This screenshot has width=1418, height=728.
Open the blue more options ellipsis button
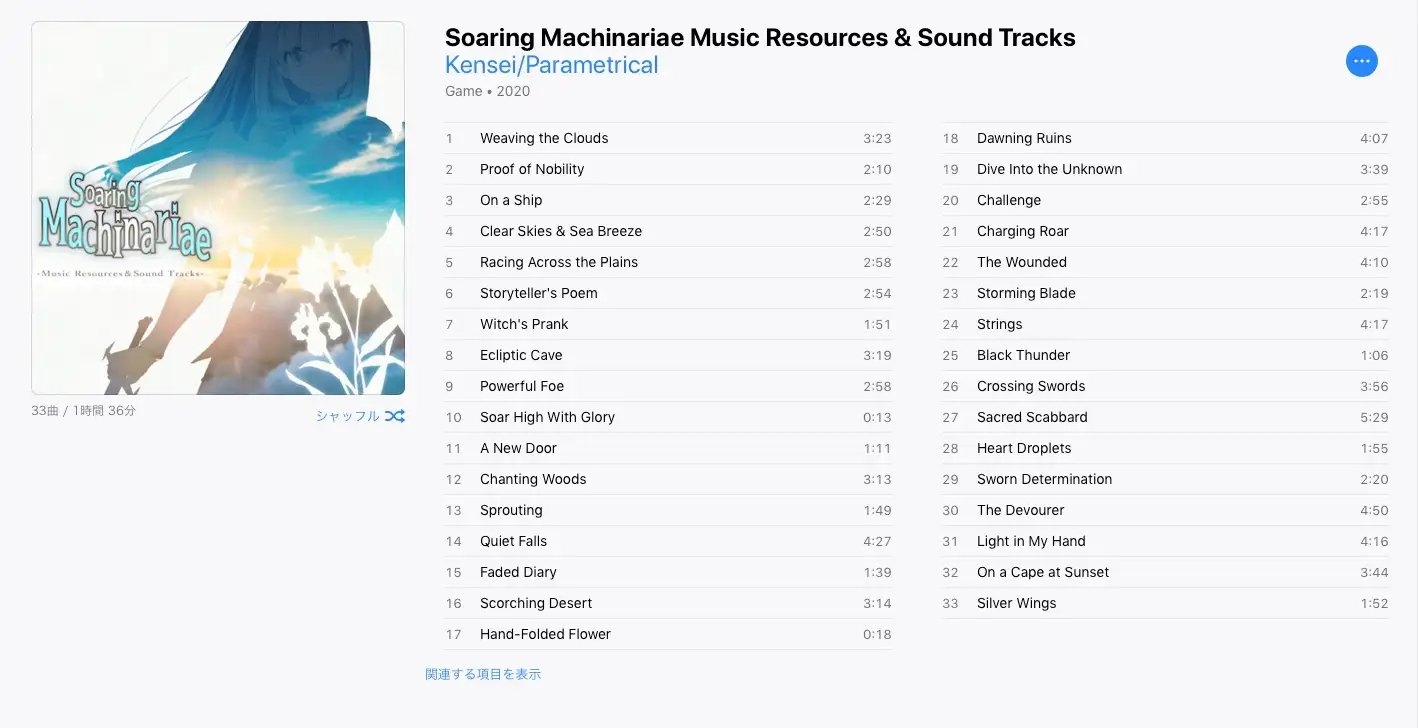coord(1361,61)
